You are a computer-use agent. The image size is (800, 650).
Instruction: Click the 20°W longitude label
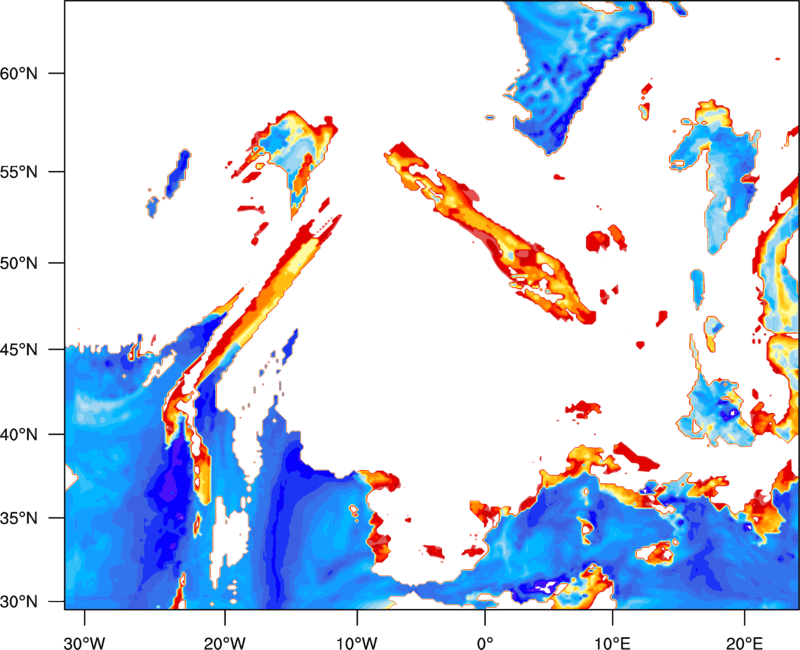point(224,643)
